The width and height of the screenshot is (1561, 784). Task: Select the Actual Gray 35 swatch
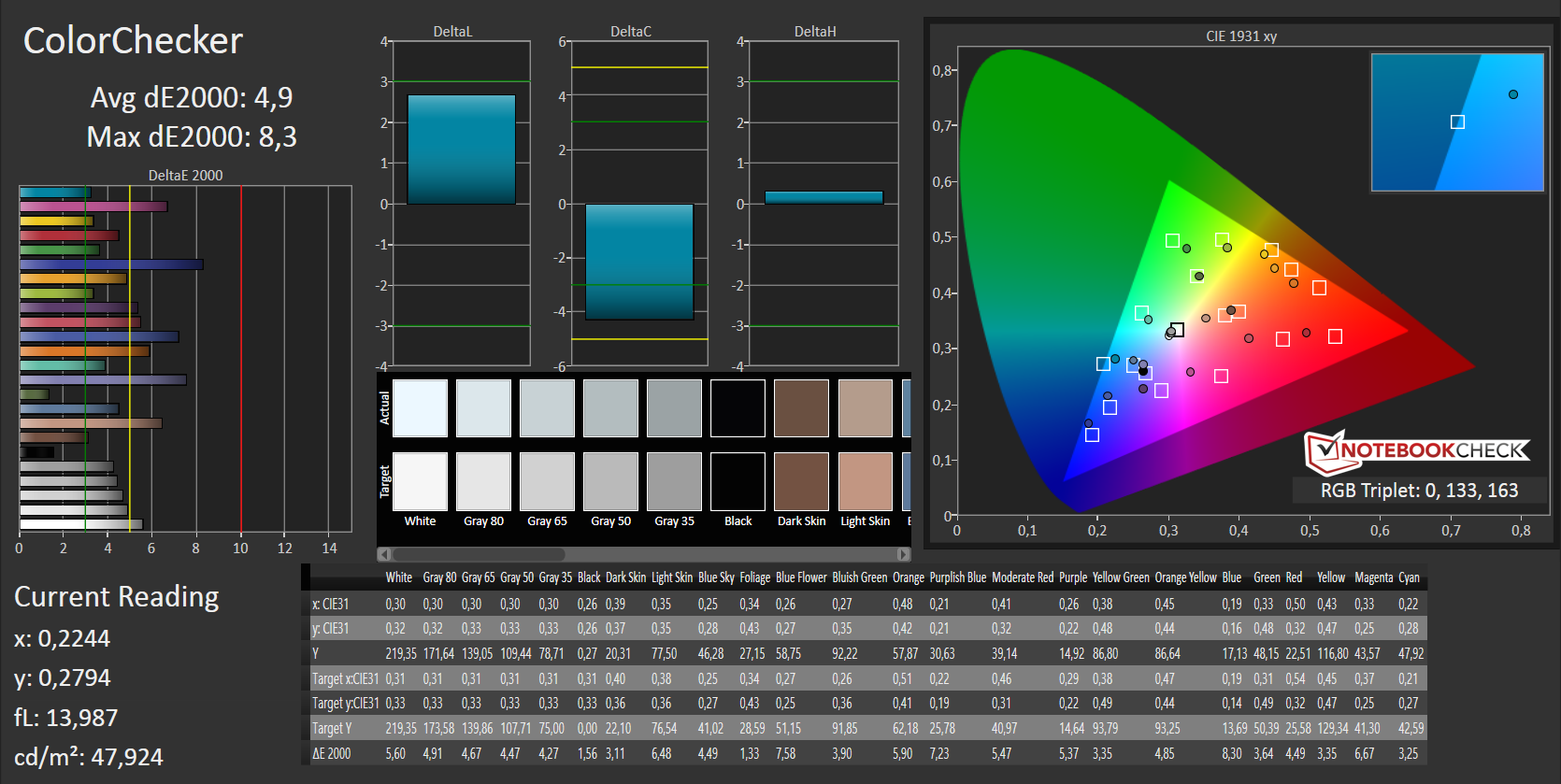click(674, 408)
